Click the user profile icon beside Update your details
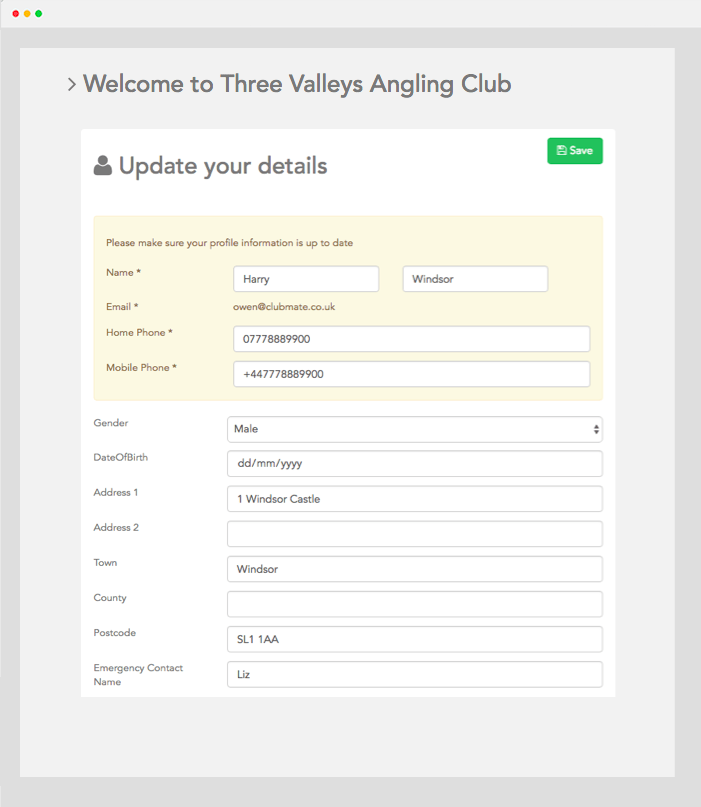Image resolution: width=701 pixels, height=807 pixels. [x=103, y=166]
